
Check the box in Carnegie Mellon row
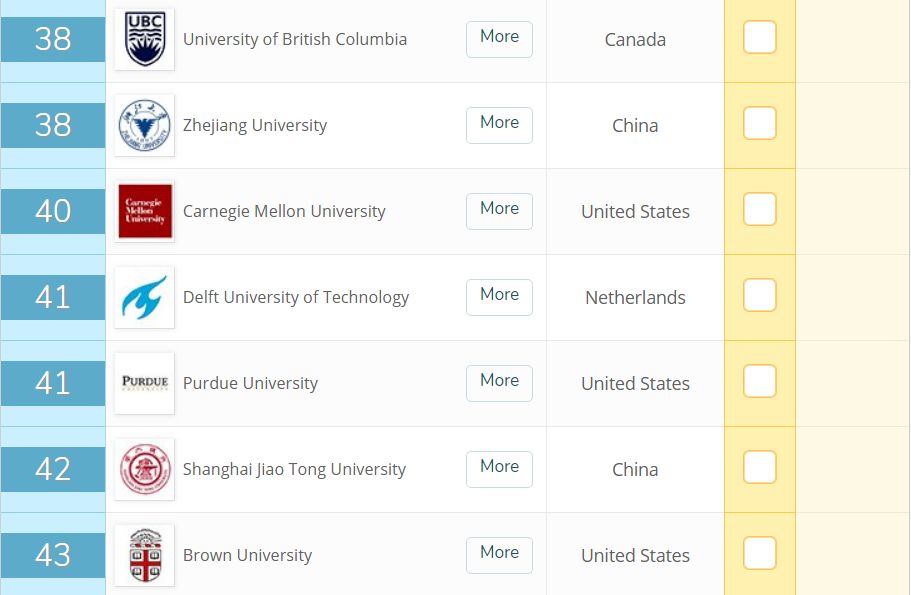point(760,210)
